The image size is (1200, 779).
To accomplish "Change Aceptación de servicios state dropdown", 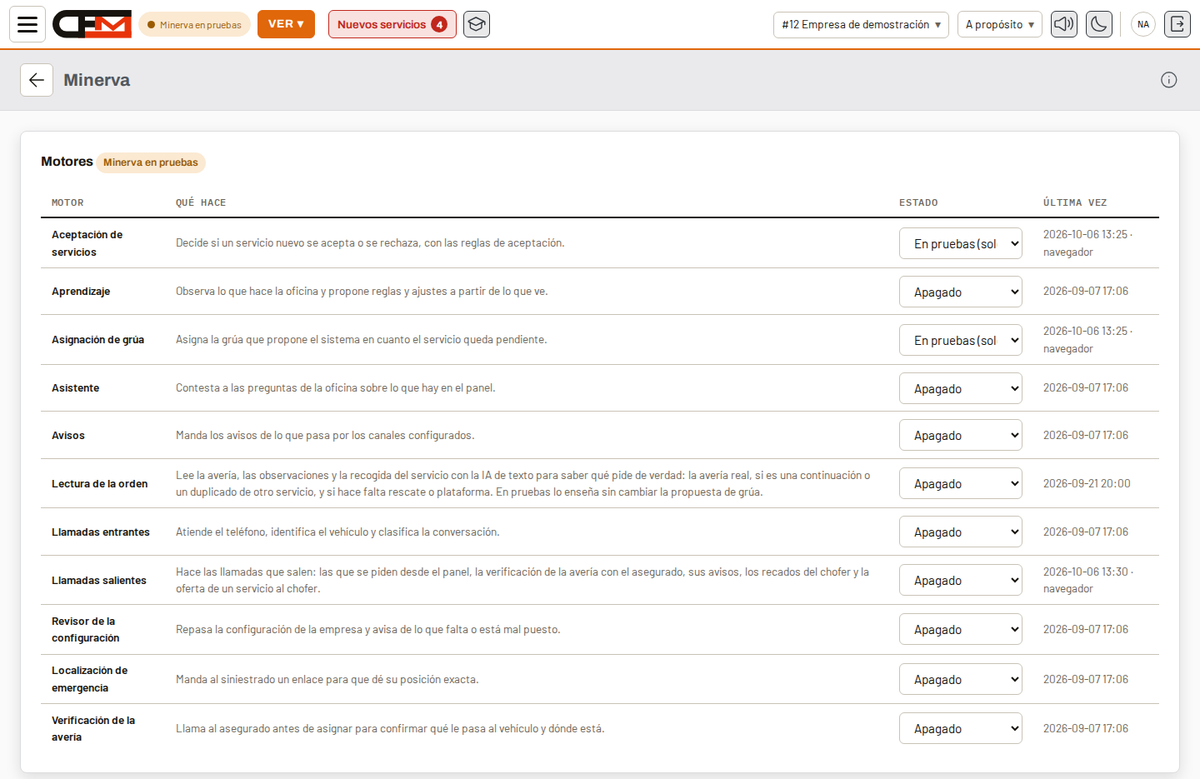I will tap(960, 243).
